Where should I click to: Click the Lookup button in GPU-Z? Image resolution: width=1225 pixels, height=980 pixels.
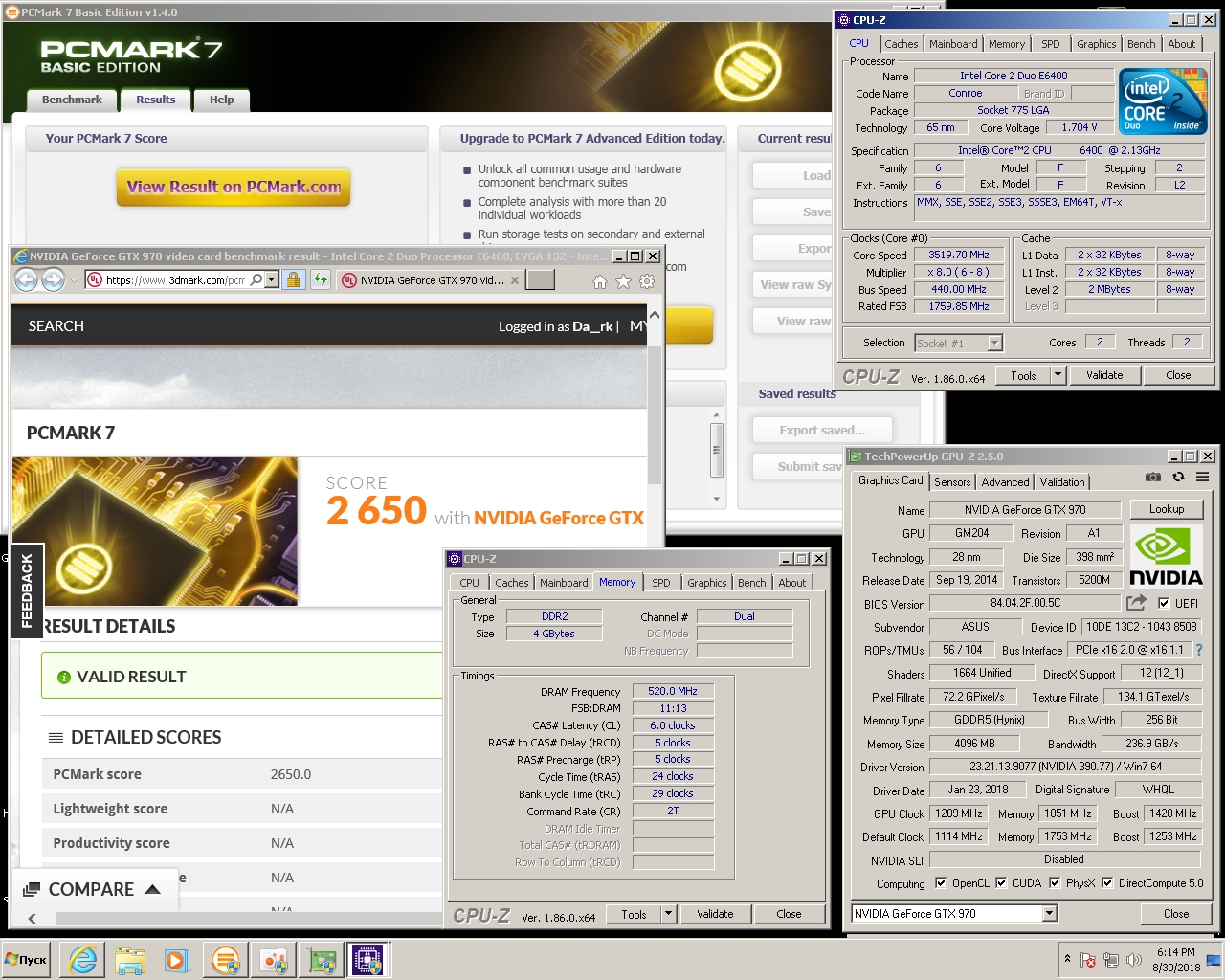click(x=1167, y=509)
